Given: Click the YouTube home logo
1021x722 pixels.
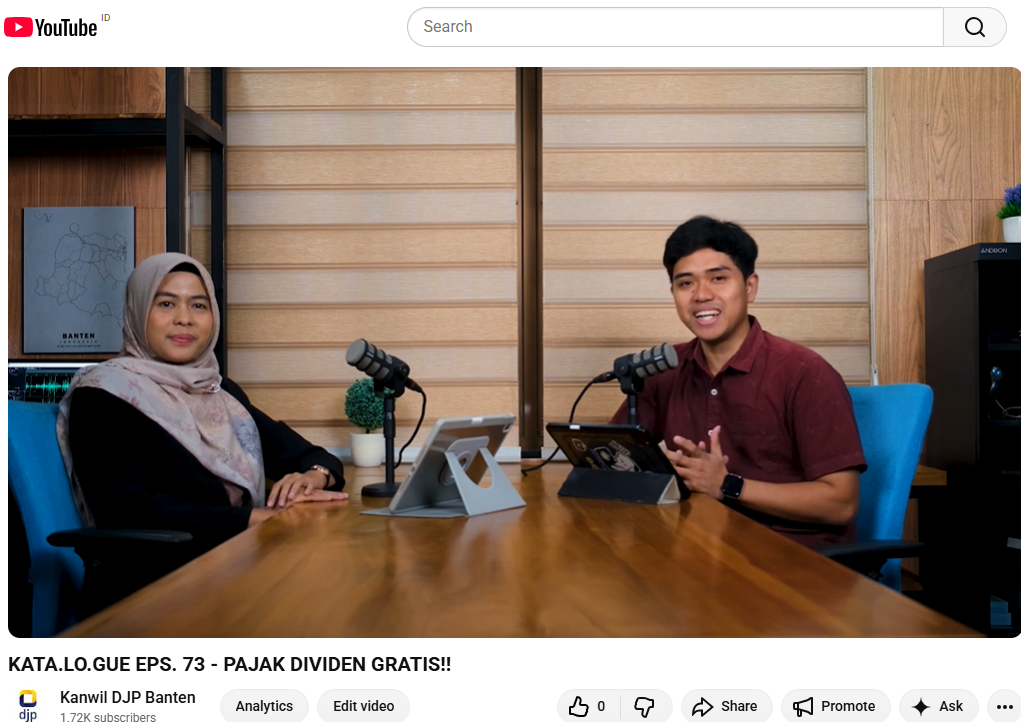Looking at the screenshot, I should pyautogui.click(x=50, y=27).
